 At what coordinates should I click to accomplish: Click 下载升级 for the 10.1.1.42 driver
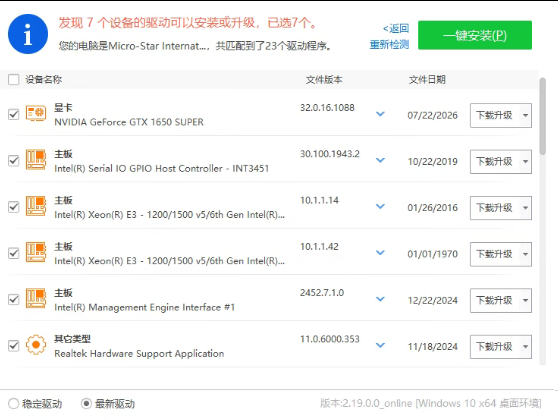tap(495, 254)
